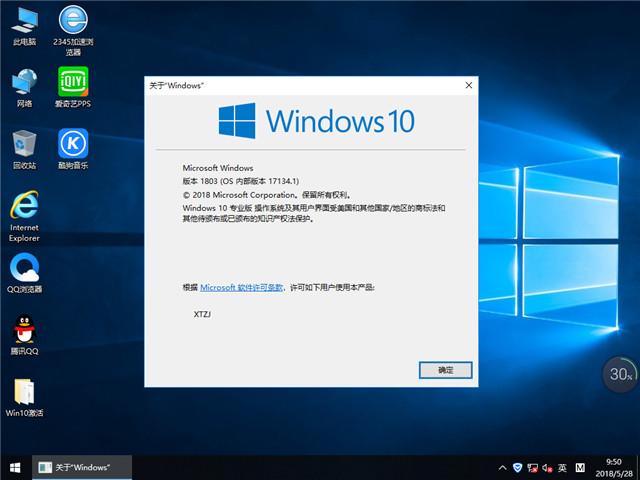Image resolution: width=640 pixels, height=480 pixels.
Task: Open the Microsoft software license terms link
Action: click(241, 287)
